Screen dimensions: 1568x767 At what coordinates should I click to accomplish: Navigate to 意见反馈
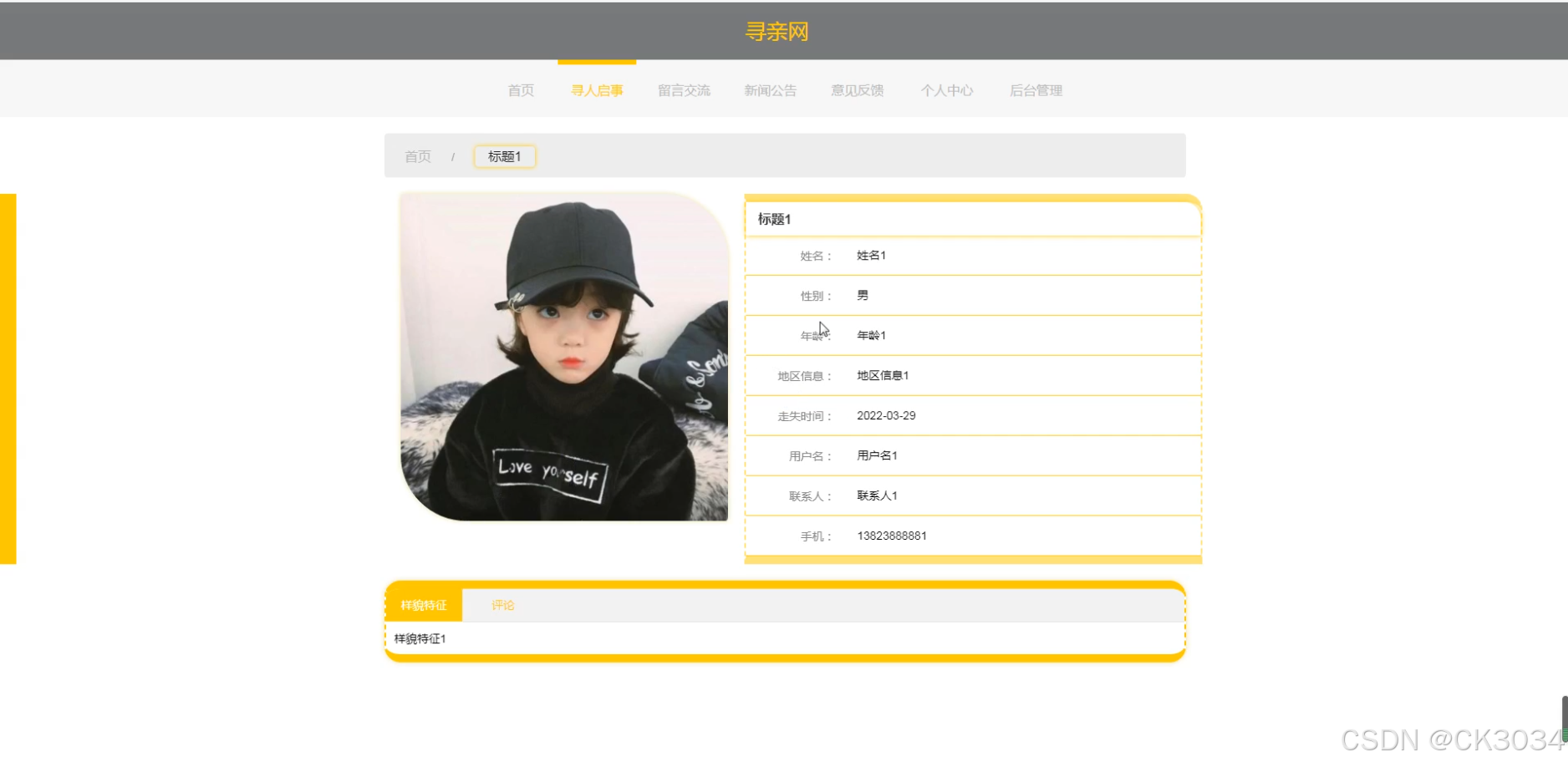(x=857, y=90)
